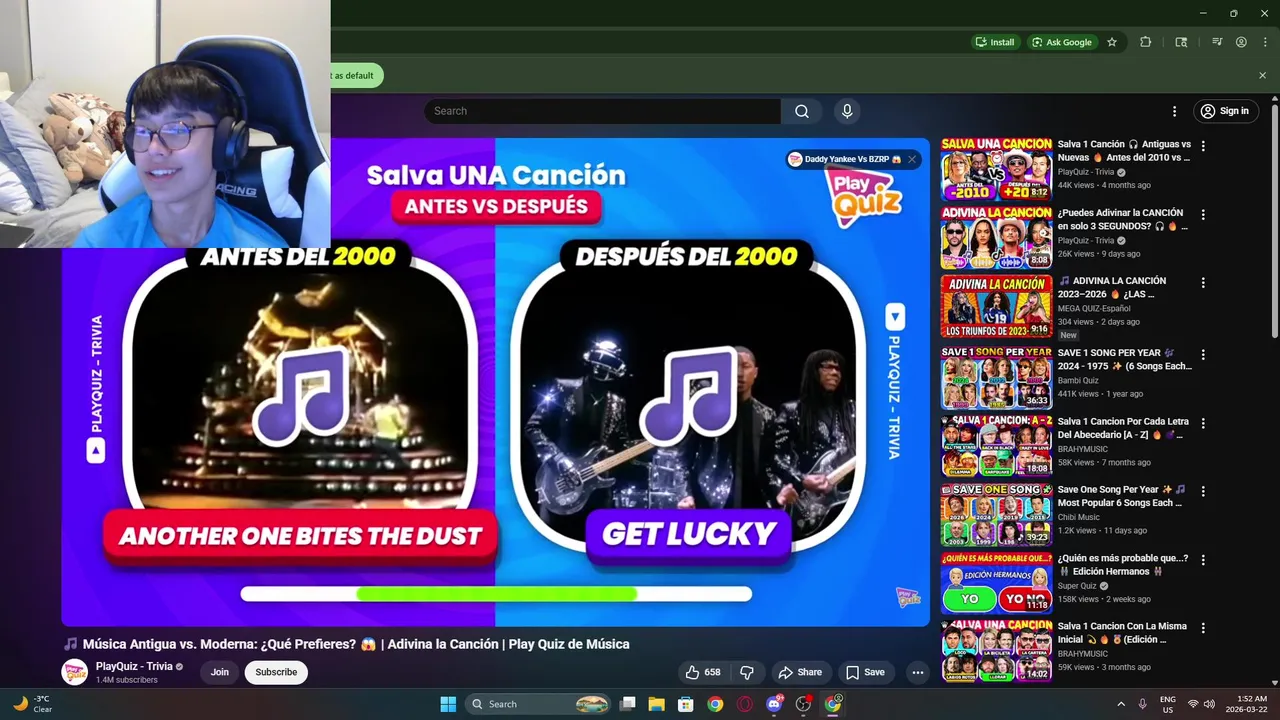
Task: Click the YouTube search input field
Action: pos(602,111)
